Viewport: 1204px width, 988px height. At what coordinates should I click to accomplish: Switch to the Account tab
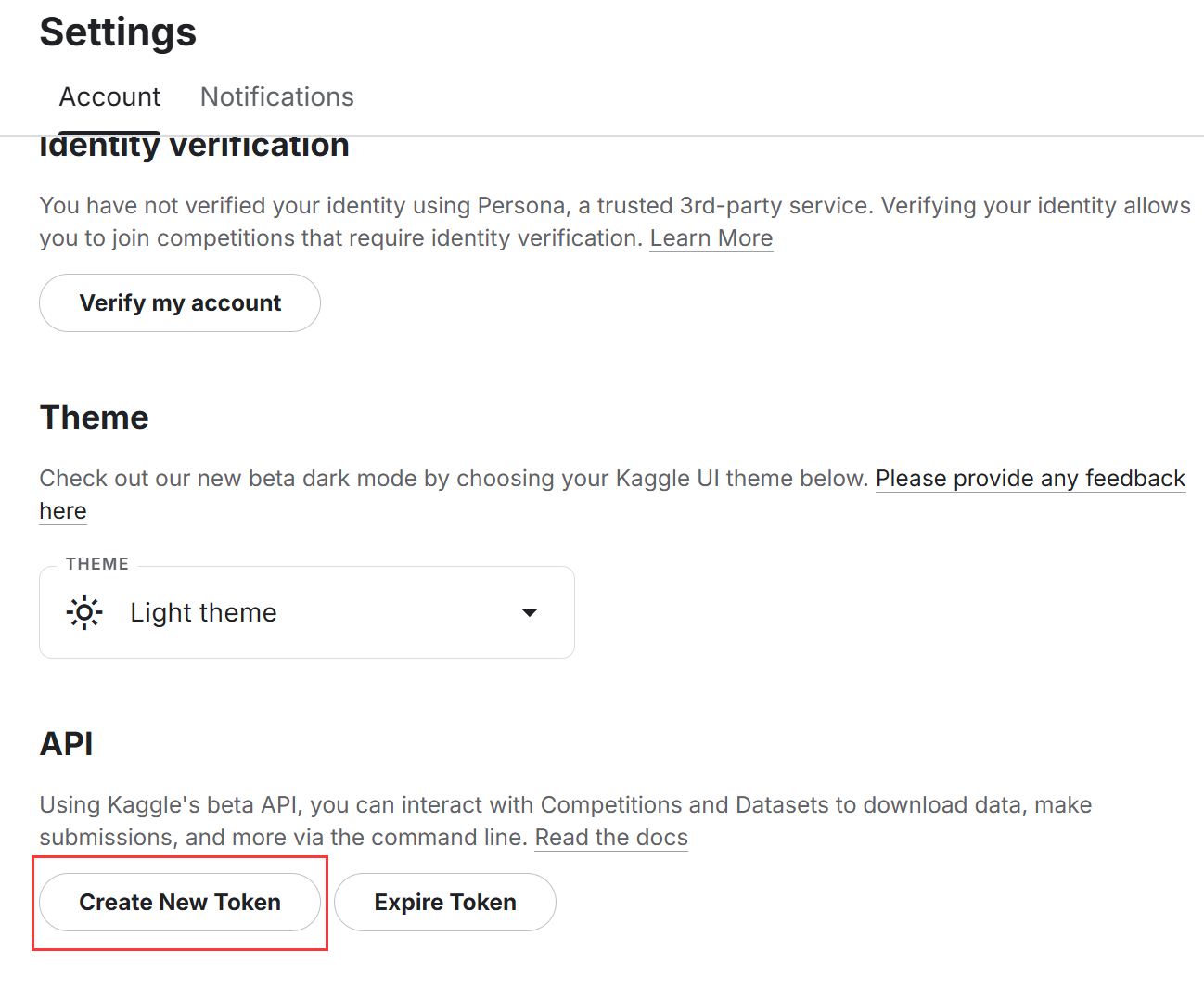109,97
